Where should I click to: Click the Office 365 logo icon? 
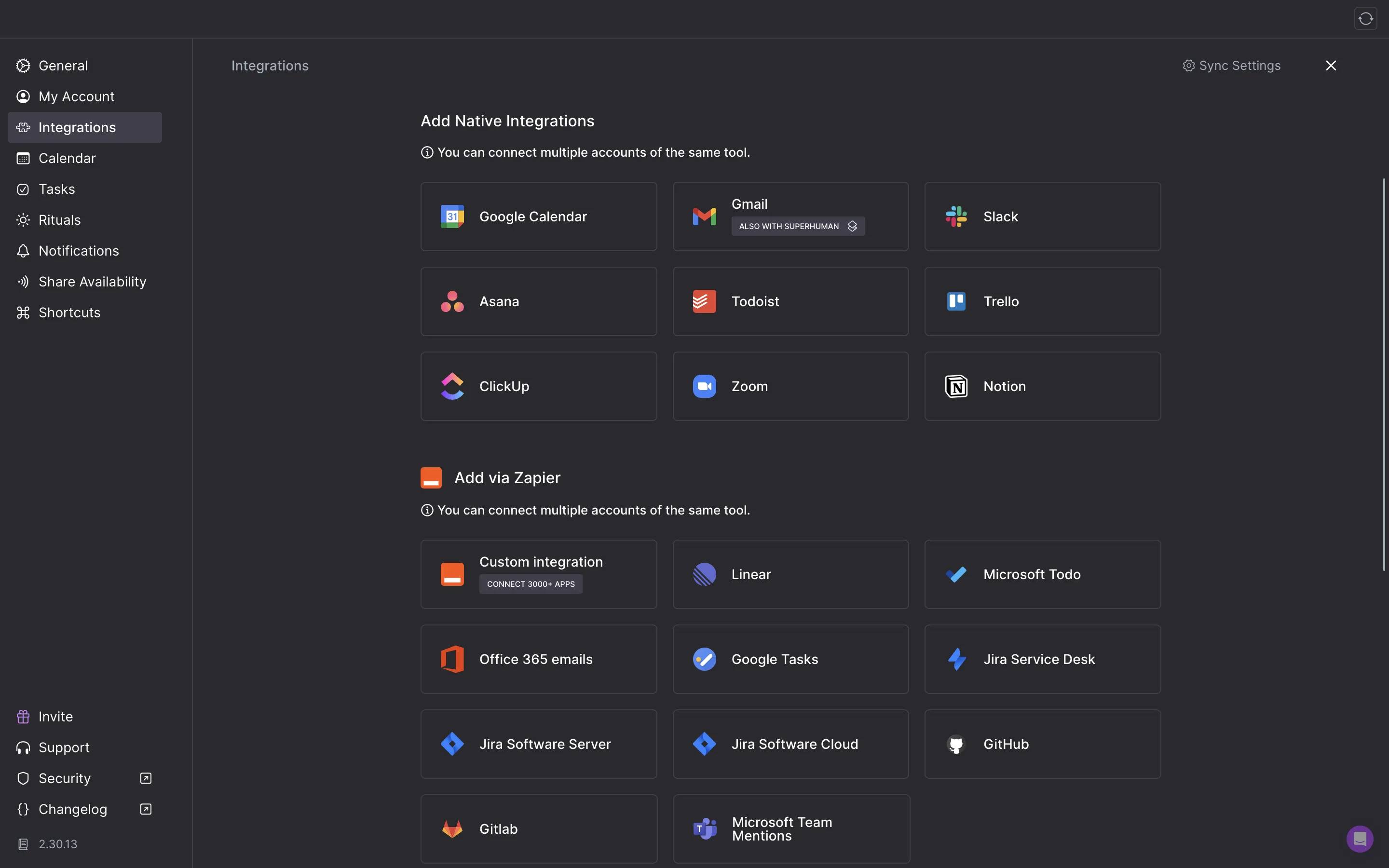coord(452,659)
